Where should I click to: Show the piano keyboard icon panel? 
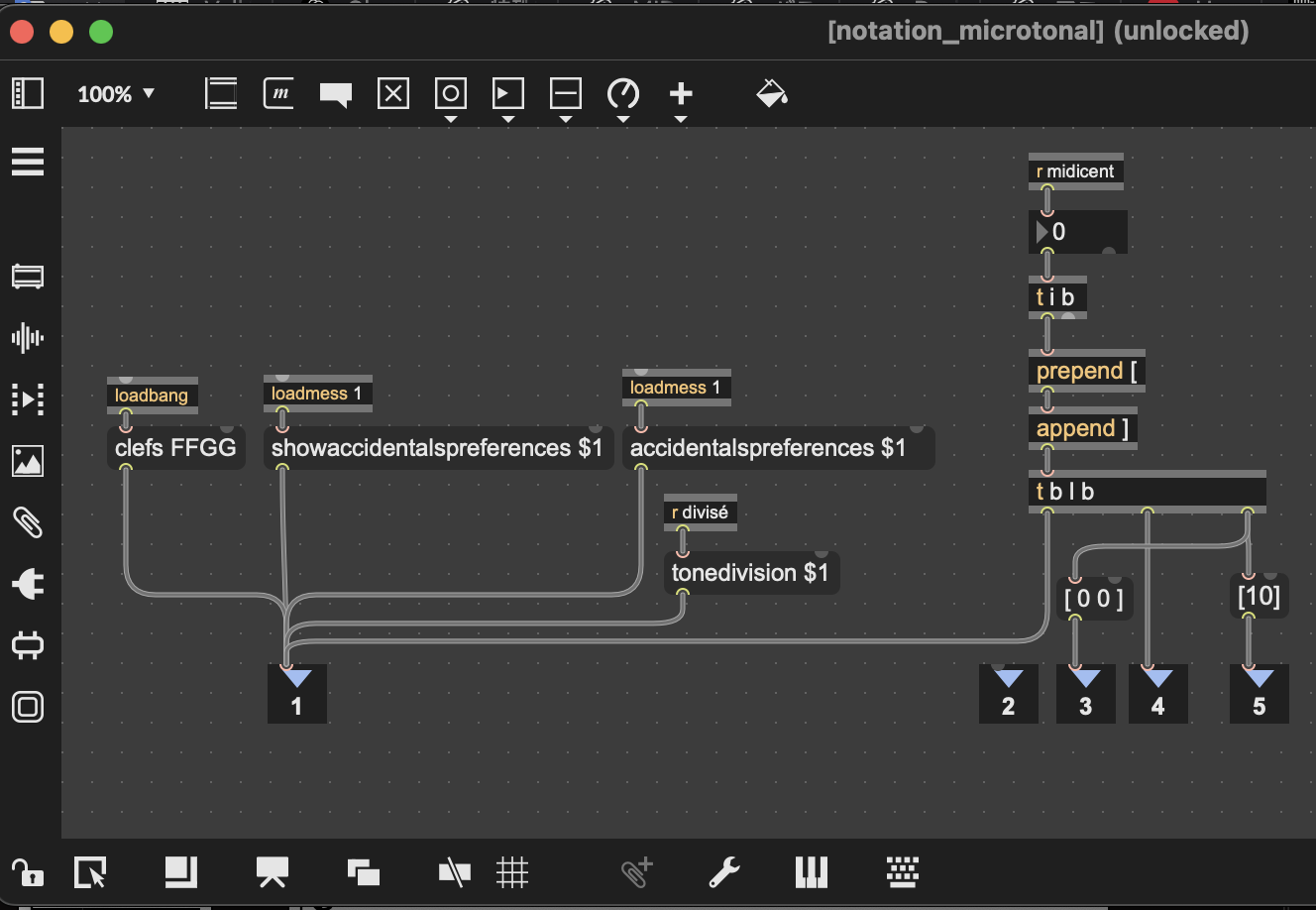pos(811,872)
